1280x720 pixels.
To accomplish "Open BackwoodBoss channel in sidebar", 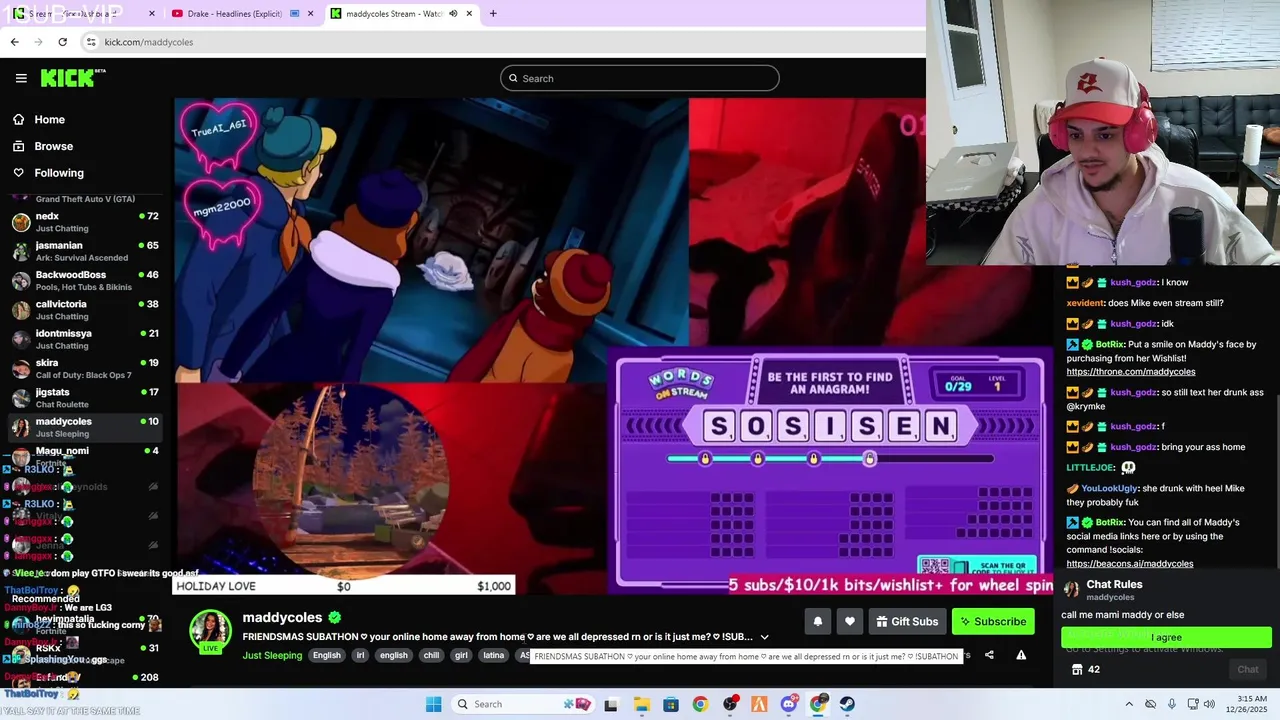I will pos(85,280).
